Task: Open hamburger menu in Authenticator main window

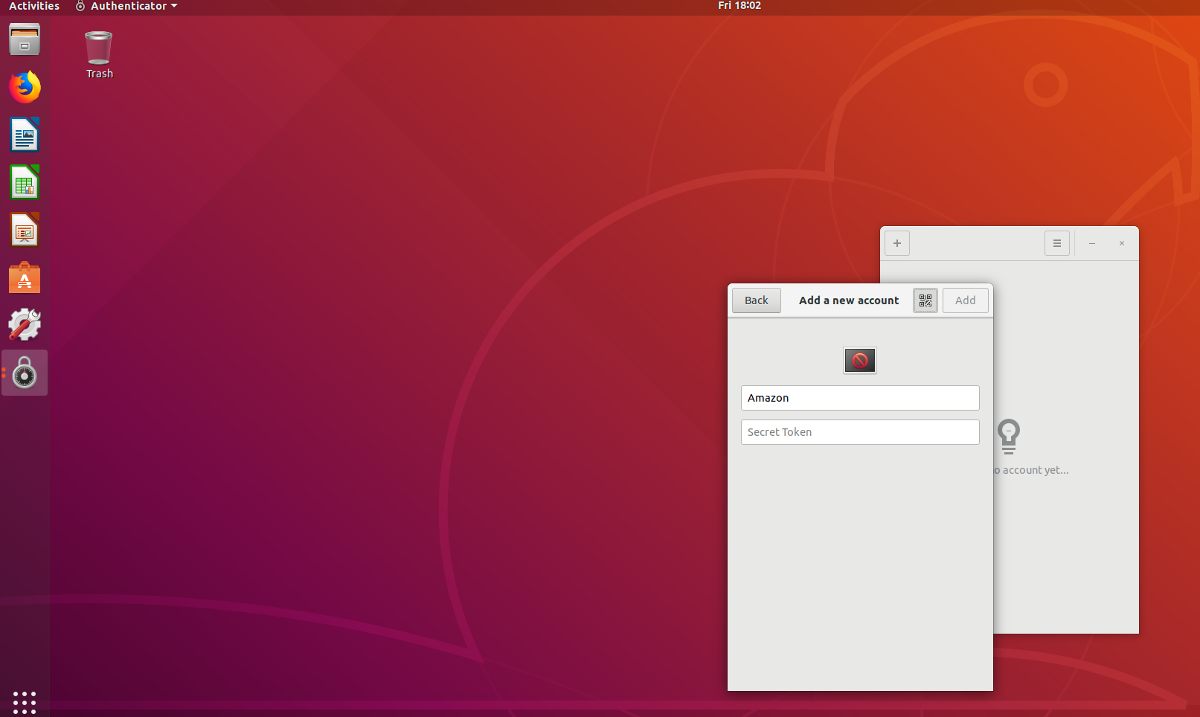Action: [1057, 243]
